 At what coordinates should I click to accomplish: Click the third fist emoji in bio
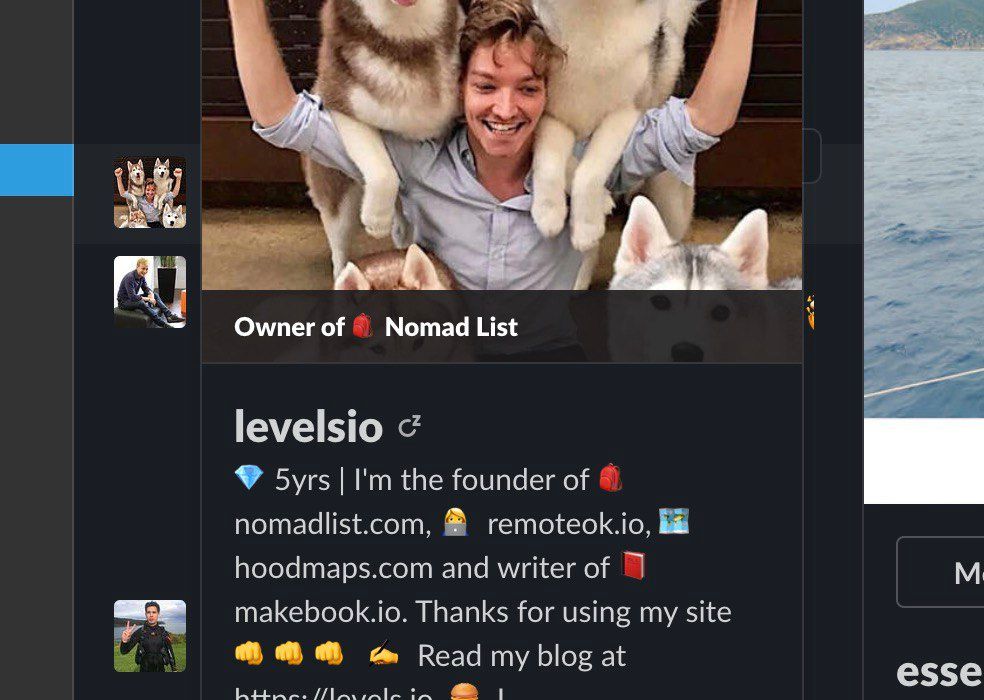tap(329, 654)
